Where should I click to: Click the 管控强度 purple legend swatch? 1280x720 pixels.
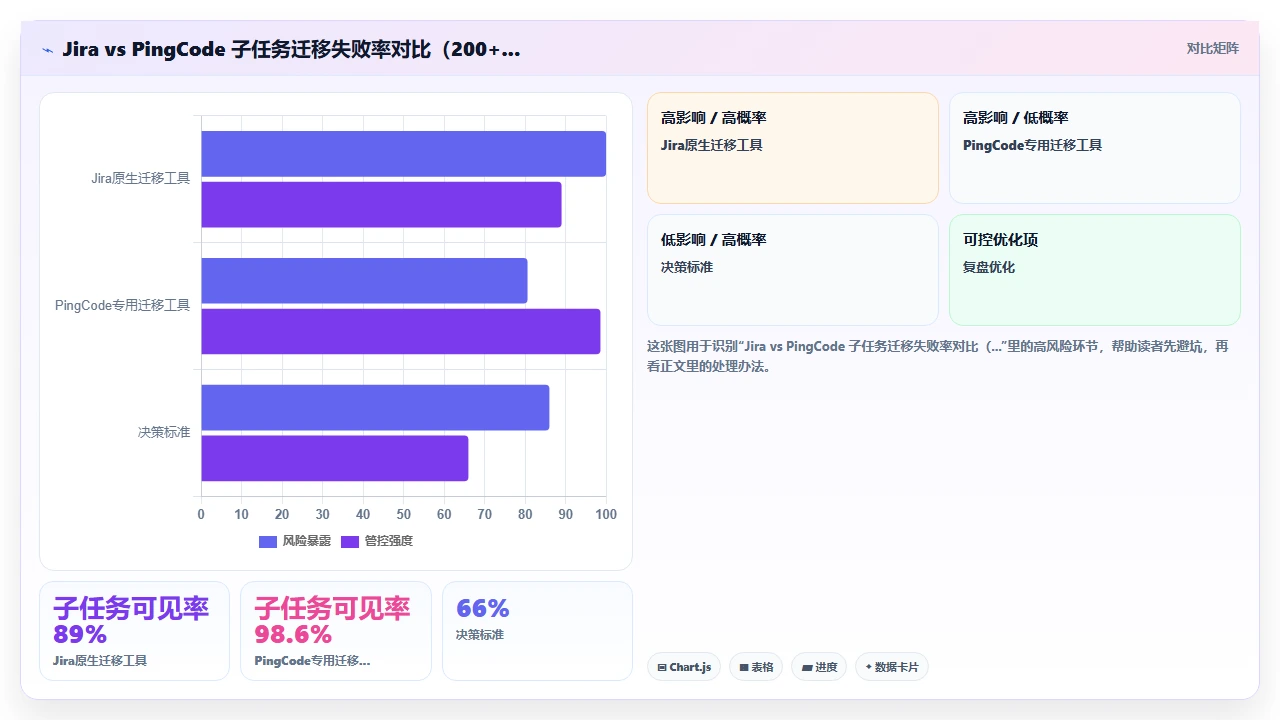point(350,541)
